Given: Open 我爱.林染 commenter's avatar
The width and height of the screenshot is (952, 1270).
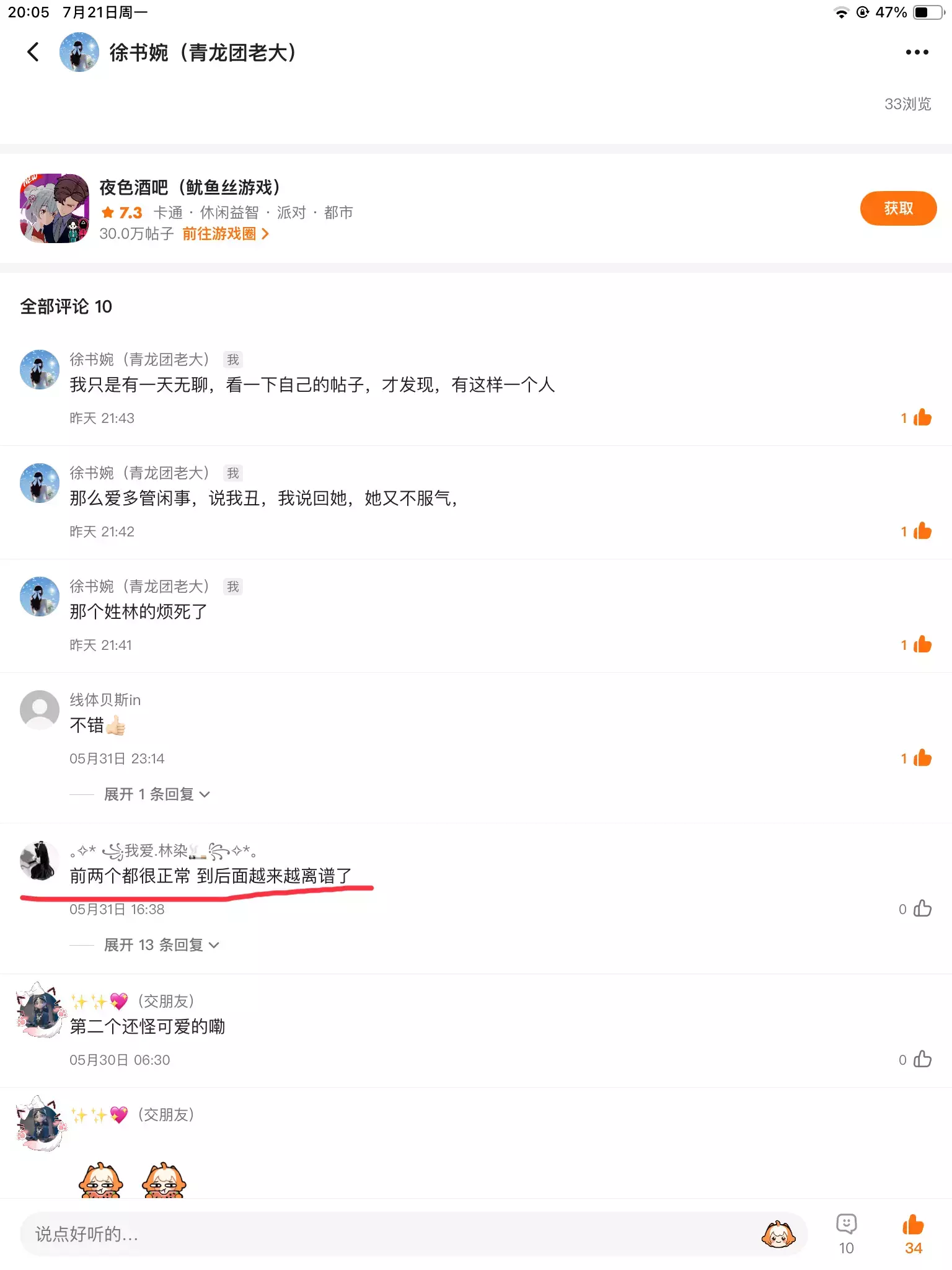Looking at the screenshot, I should coord(40,861).
